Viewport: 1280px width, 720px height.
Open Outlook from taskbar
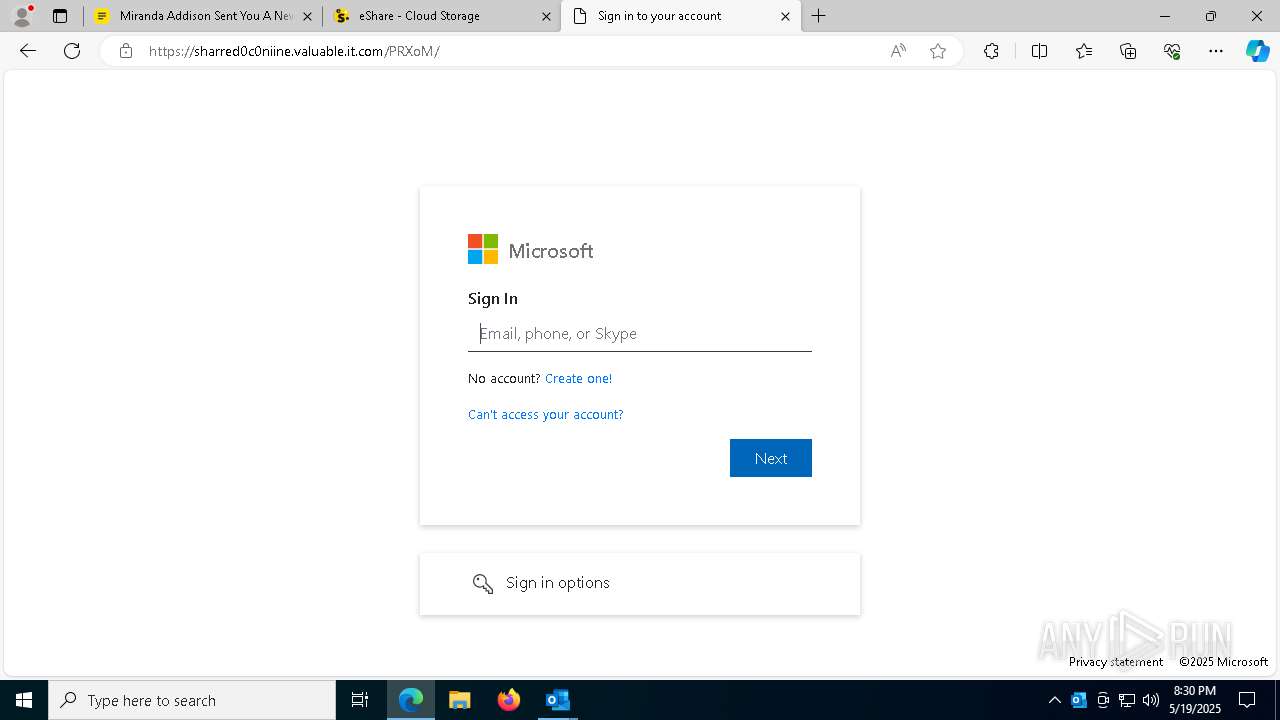point(558,700)
